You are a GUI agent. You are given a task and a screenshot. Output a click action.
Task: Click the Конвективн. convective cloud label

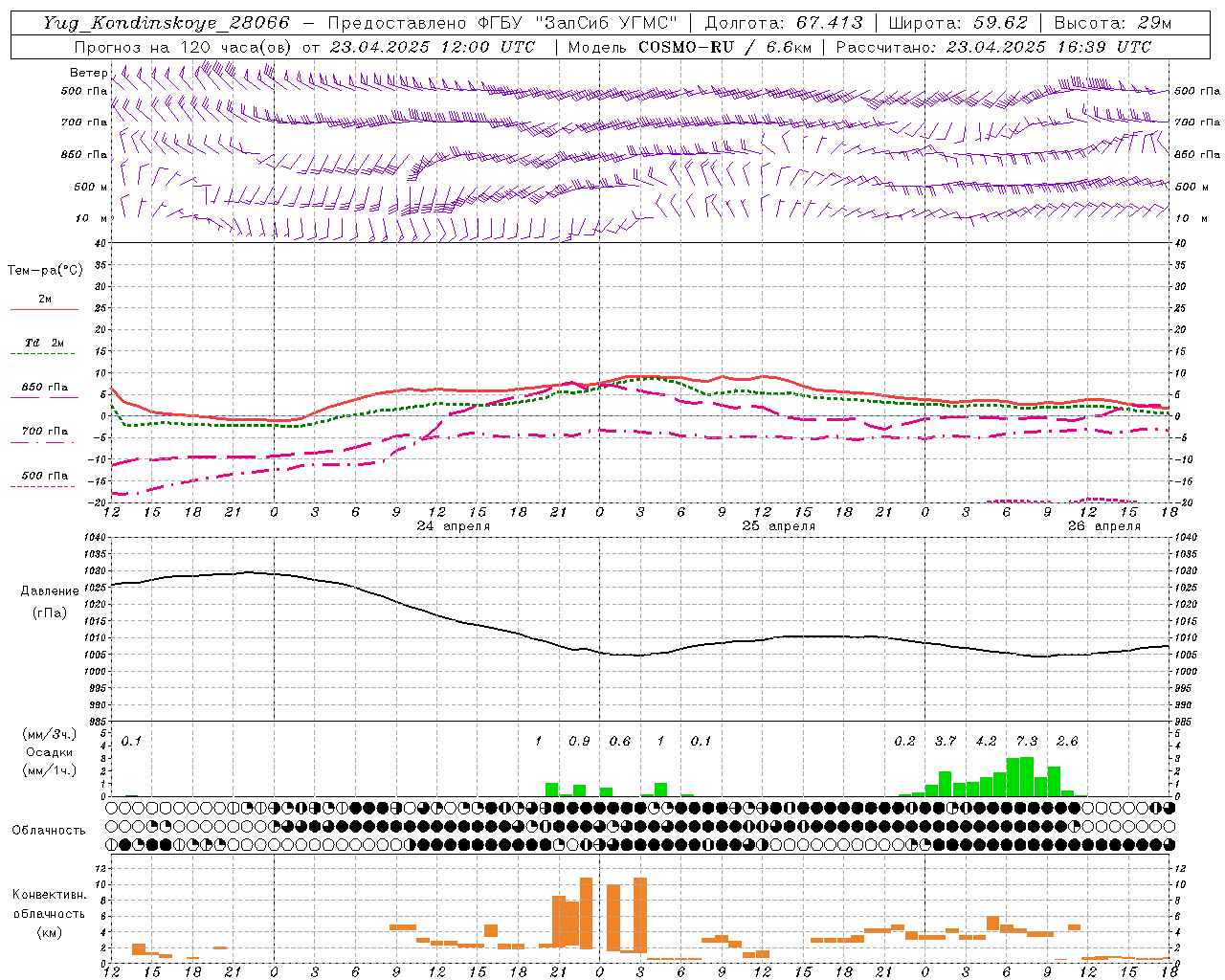point(50,895)
